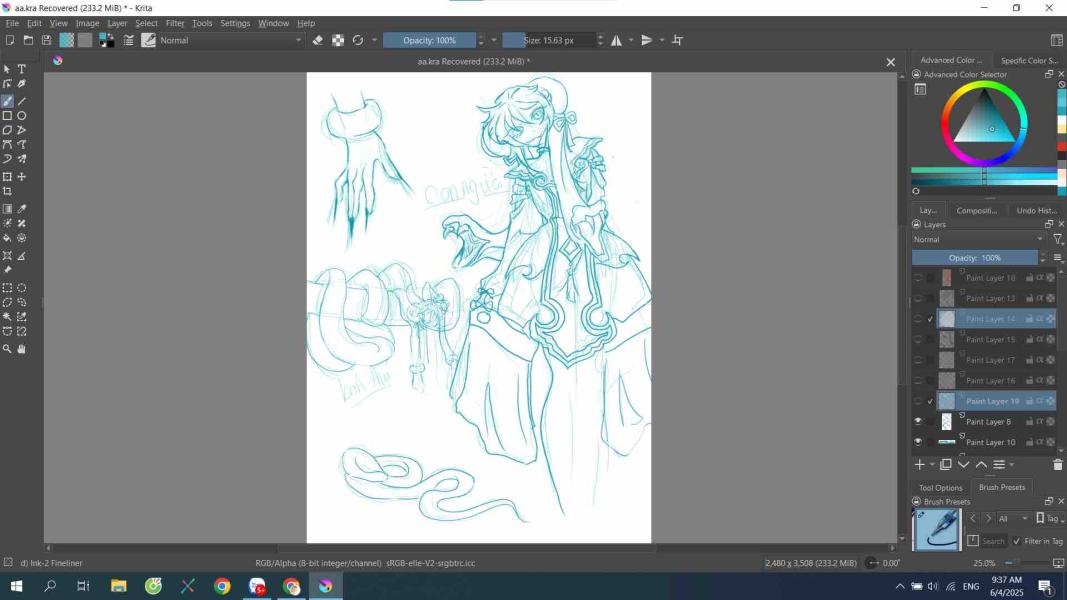Select the Move tool
The width and height of the screenshot is (1067, 600).
(22, 177)
